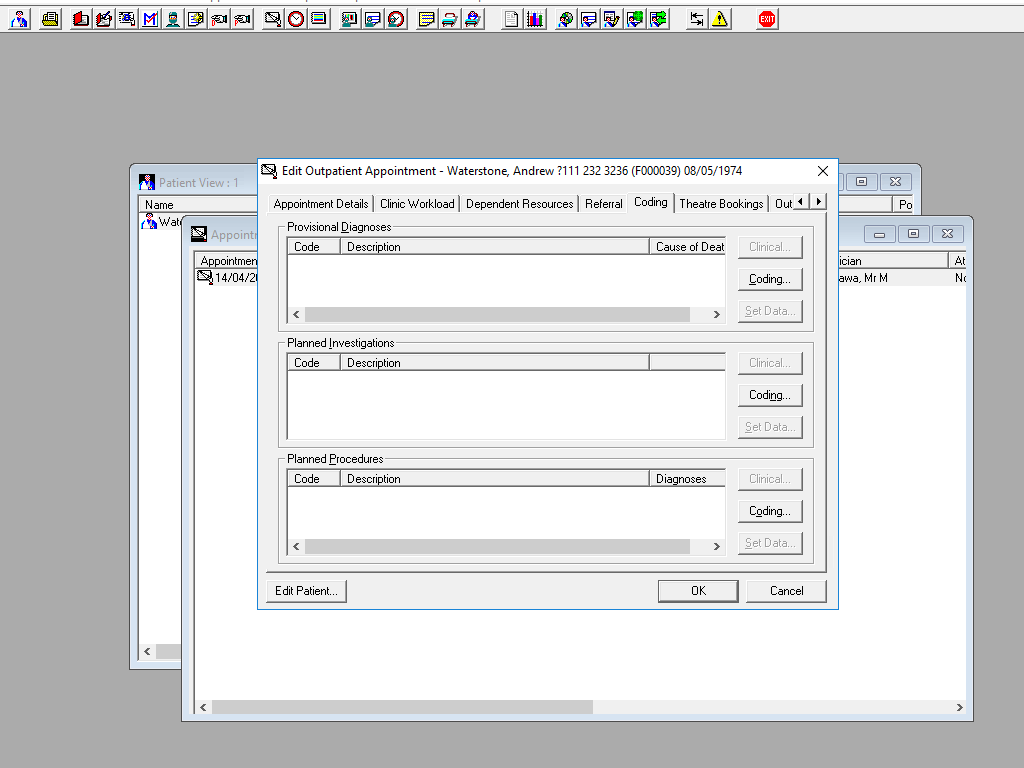1024x768 pixels.
Task: Click the blank document toolbar icon
Action: (x=511, y=19)
